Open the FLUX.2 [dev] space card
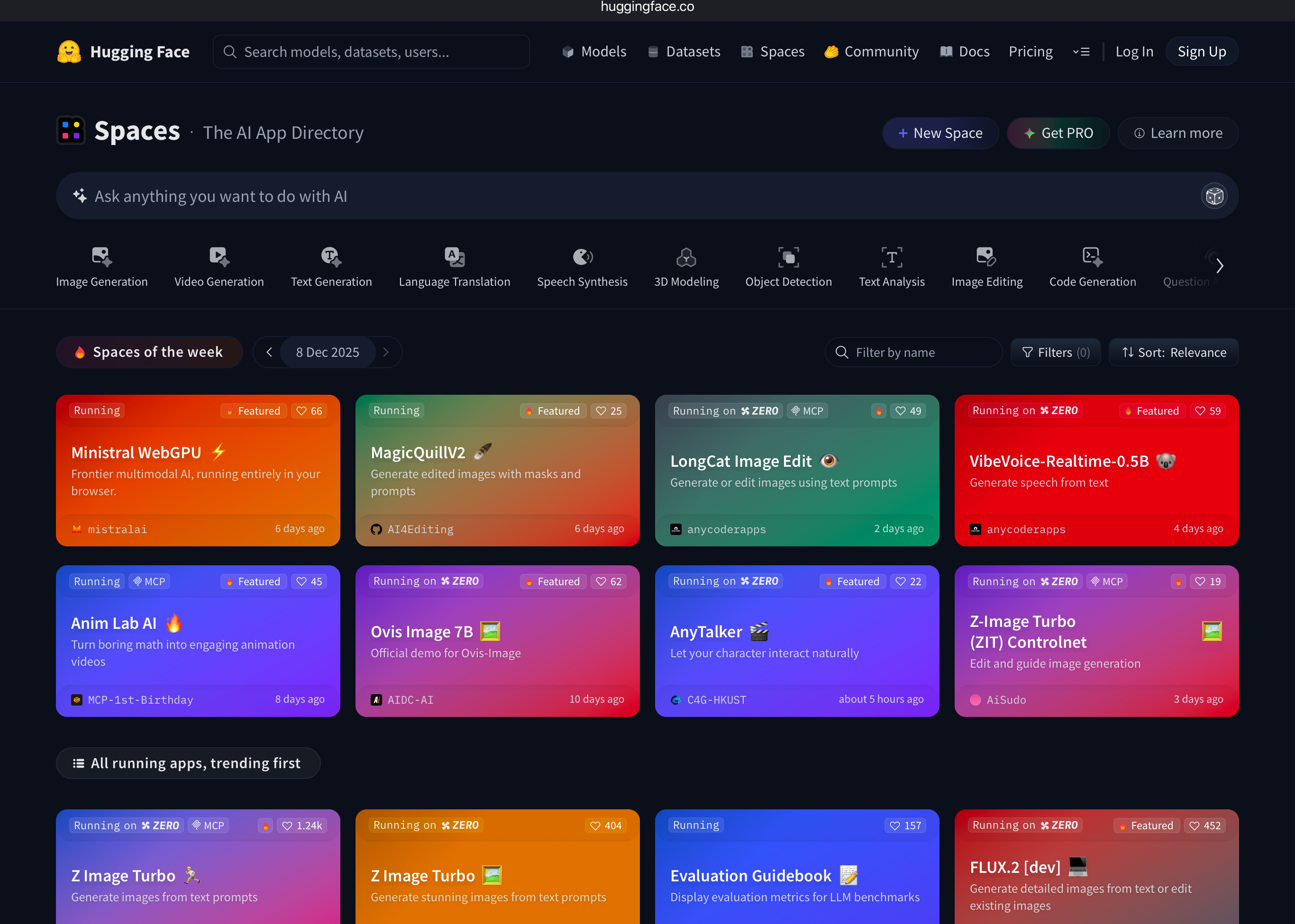This screenshot has height=924, width=1295. coord(1096,867)
